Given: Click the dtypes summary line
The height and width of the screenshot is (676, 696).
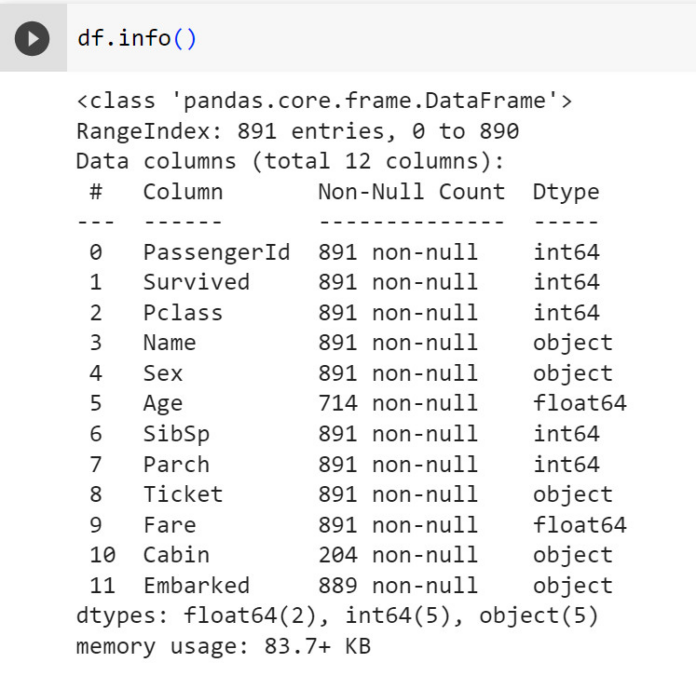Looking at the screenshot, I should [337, 616].
